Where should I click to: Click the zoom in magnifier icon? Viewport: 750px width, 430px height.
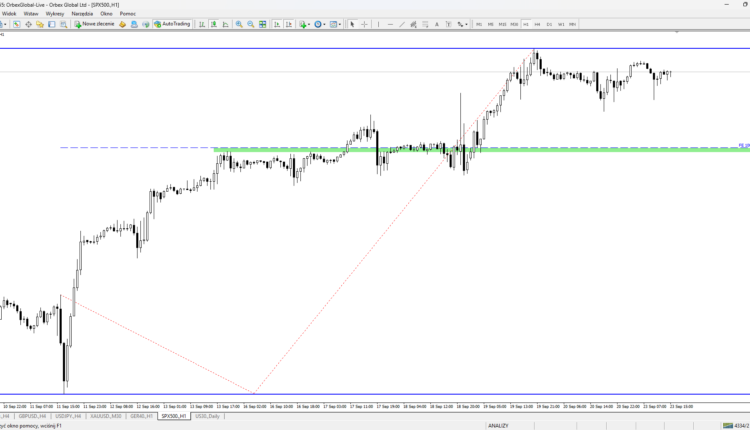pyautogui.click(x=239, y=24)
